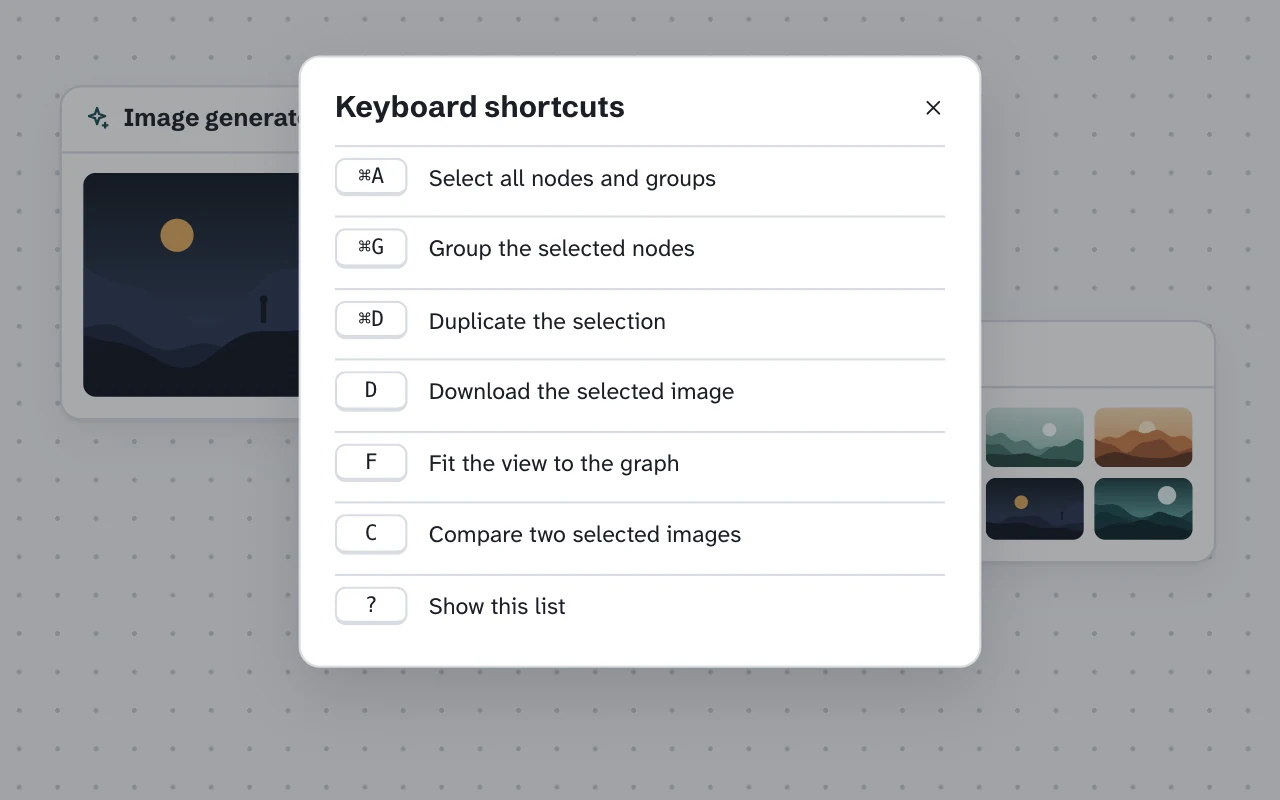Viewport: 1280px width, 800px height.
Task: Click the Image generator node title
Action: pos(211,118)
